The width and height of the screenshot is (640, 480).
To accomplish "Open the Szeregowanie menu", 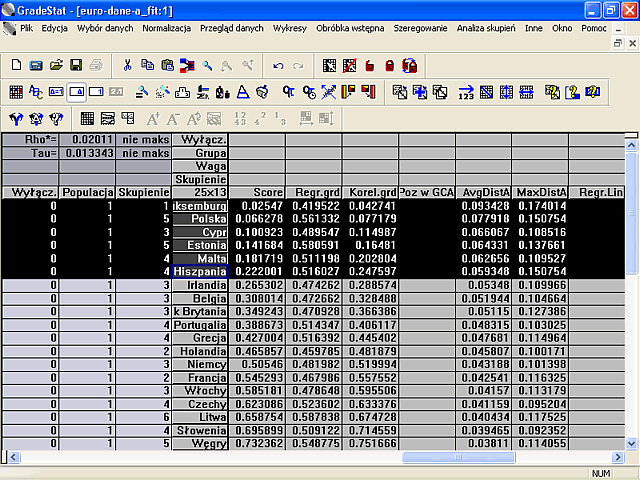I will pos(420,28).
